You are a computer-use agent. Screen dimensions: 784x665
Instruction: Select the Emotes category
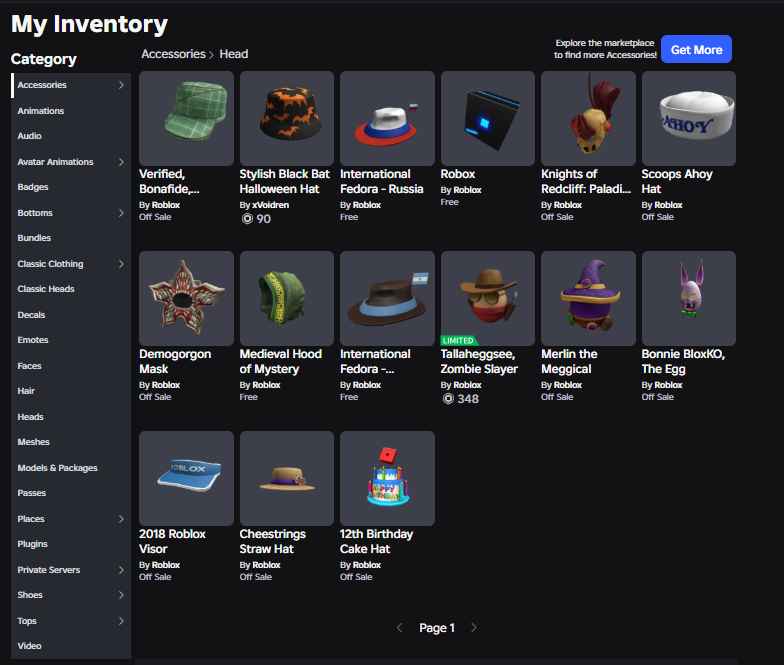[x=71, y=340]
